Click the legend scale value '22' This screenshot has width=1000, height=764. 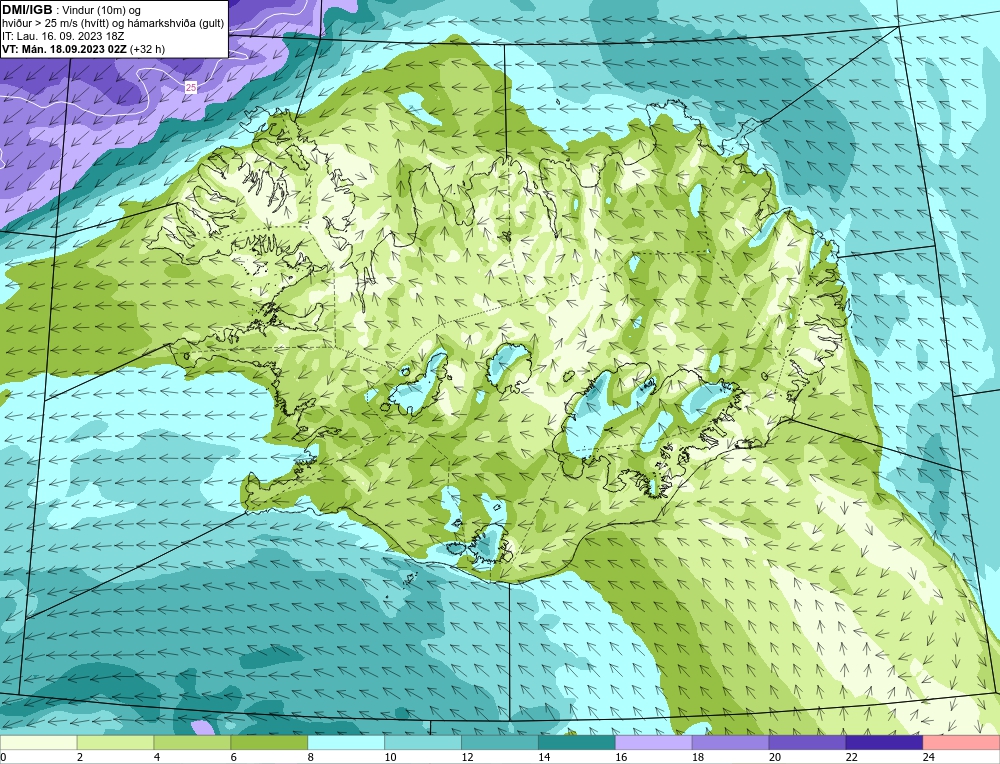click(x=851, y=757)
